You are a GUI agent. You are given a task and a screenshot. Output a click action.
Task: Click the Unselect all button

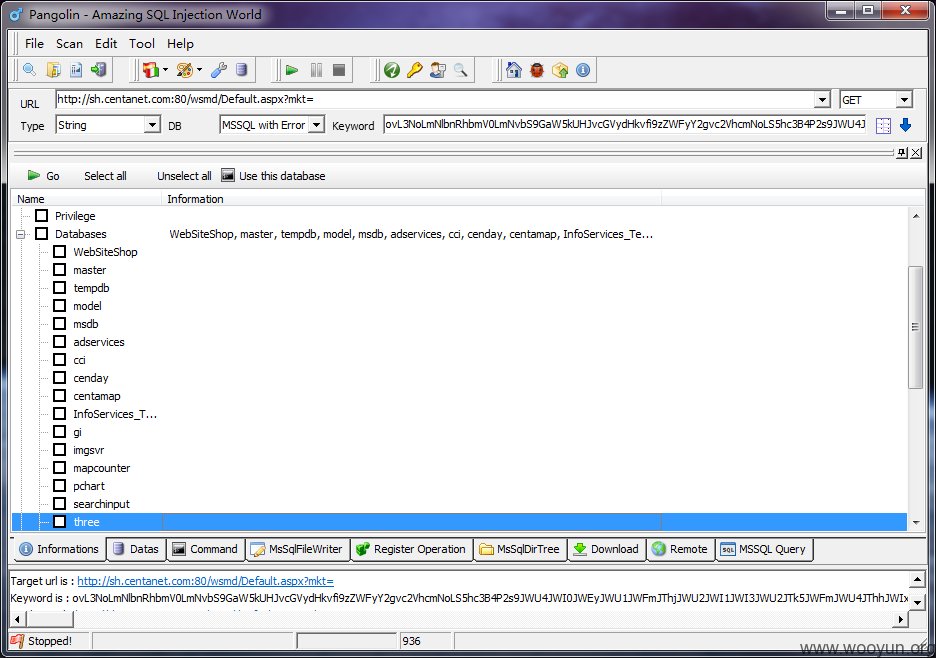[x=184, y=176]
